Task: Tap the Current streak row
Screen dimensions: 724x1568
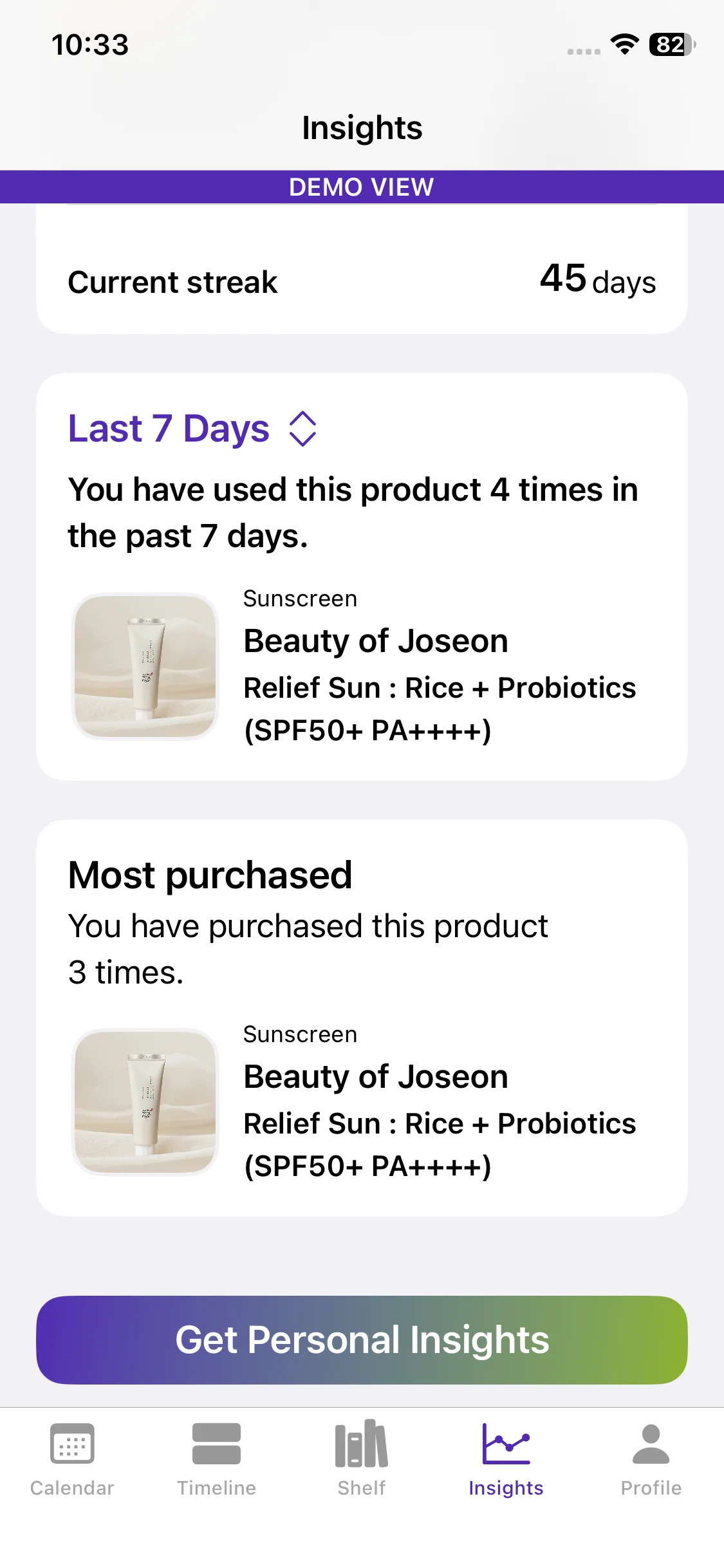Action: [x=173, y=283]
